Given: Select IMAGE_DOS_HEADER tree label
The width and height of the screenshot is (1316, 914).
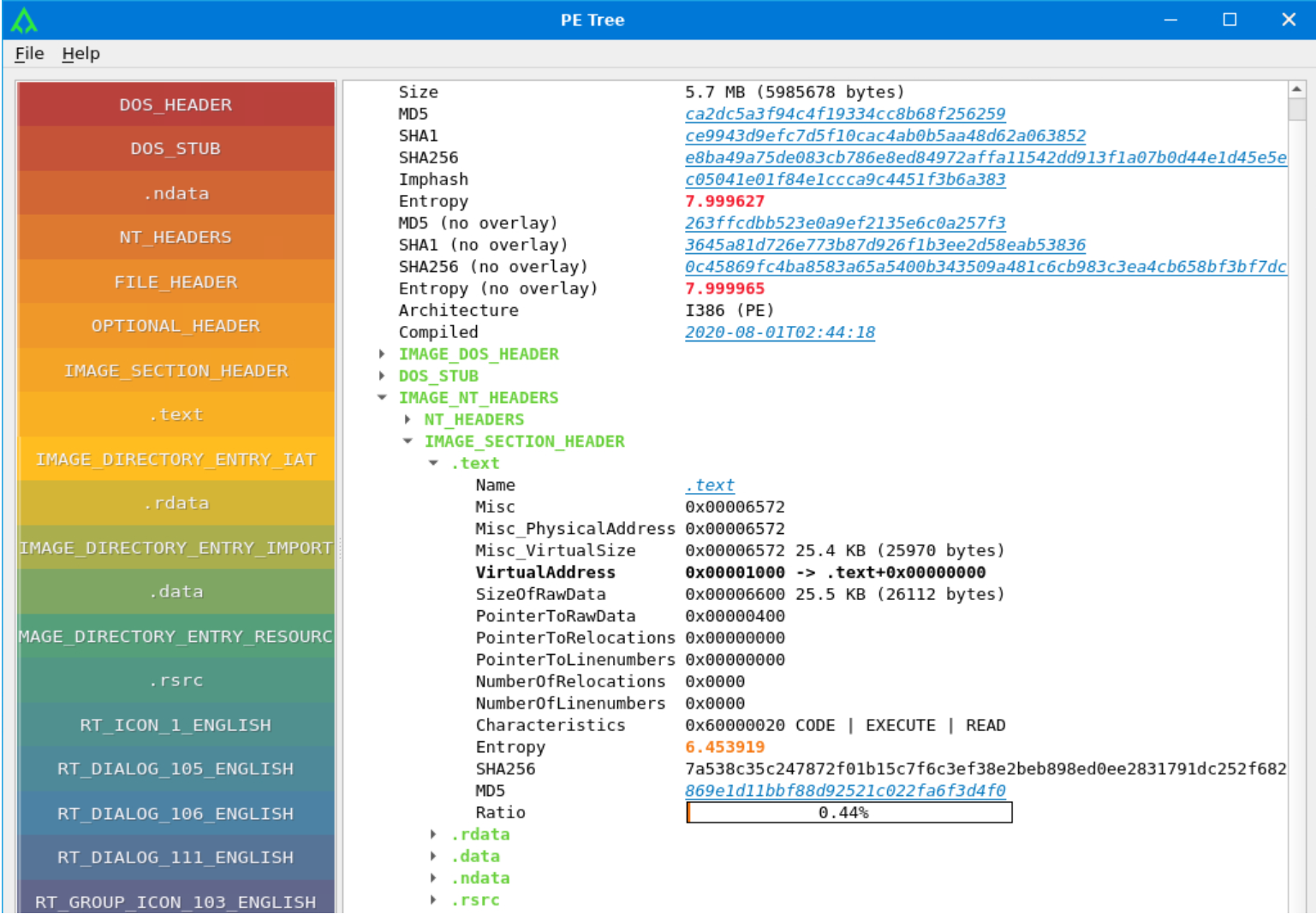Looking at the screenshot, I should [x=479, y=354].
